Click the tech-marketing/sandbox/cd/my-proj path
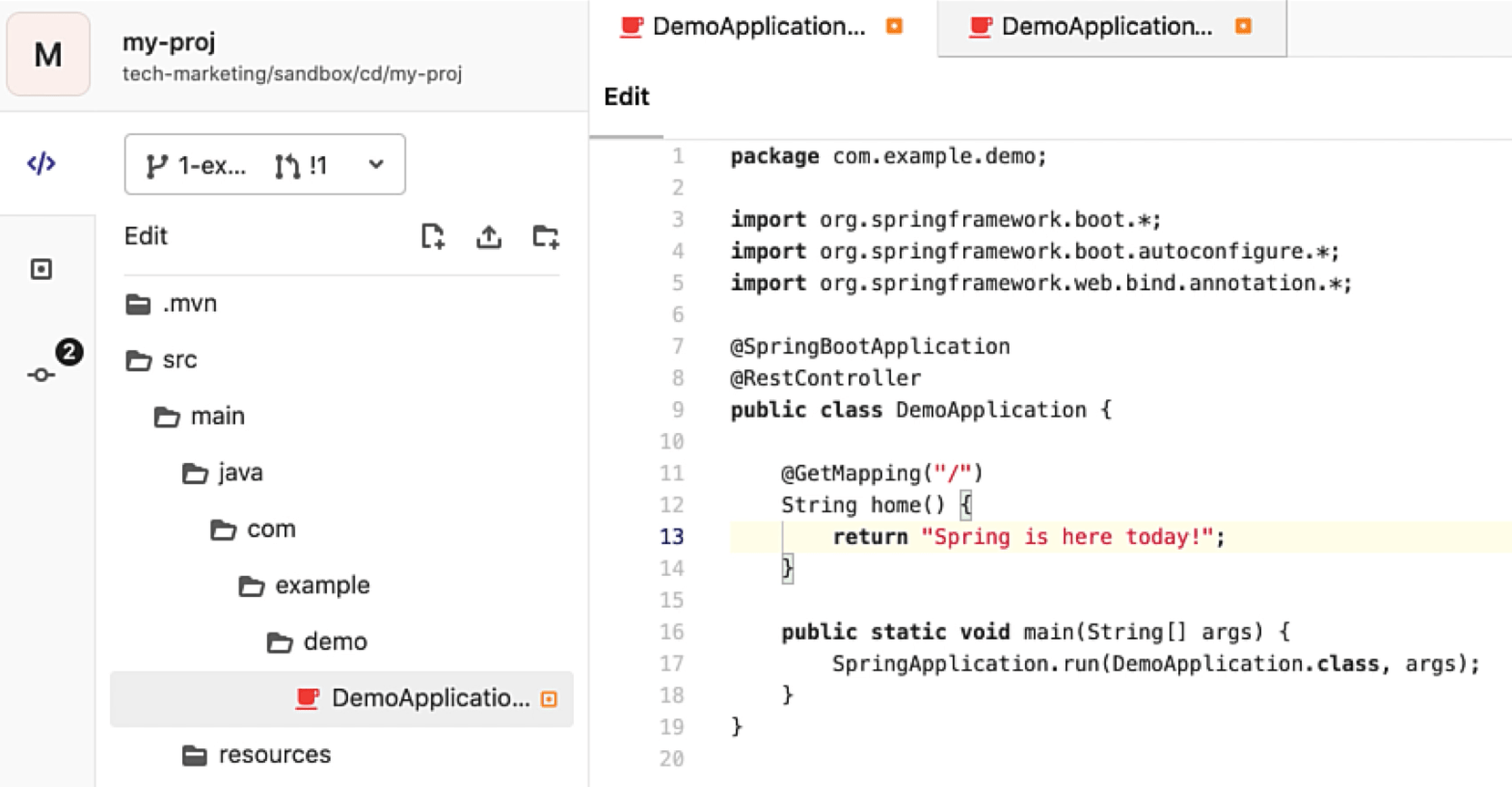The width and height of the screenshot is (1512, 787). 292,74
